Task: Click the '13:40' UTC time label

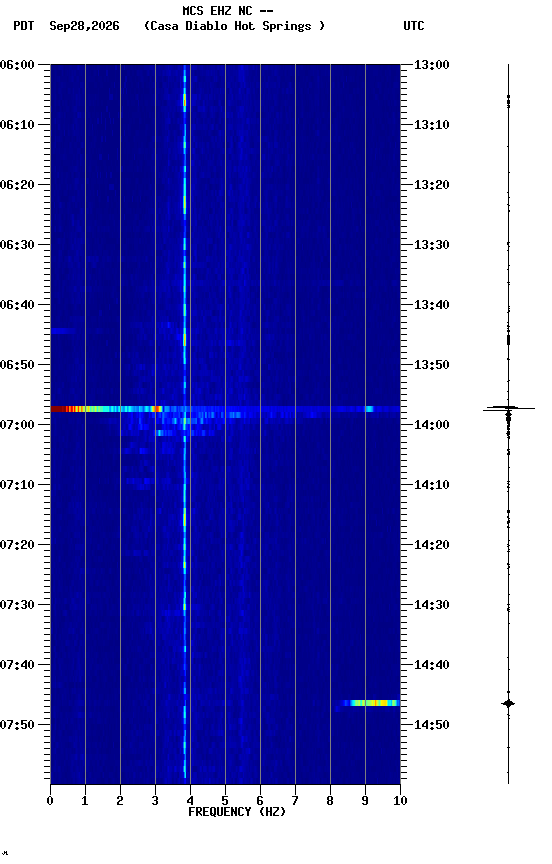Action: click(x=432, y=305)
